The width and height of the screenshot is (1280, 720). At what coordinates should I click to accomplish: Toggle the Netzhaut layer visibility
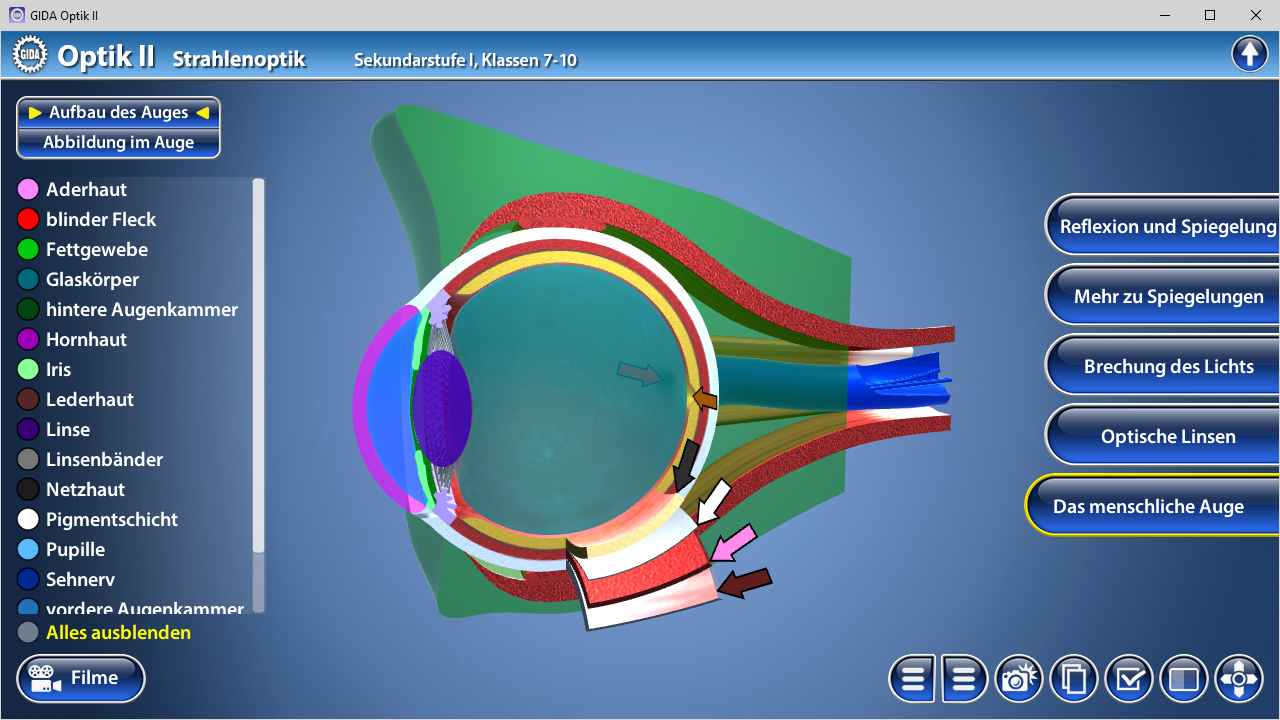click(x=85, y=490)
